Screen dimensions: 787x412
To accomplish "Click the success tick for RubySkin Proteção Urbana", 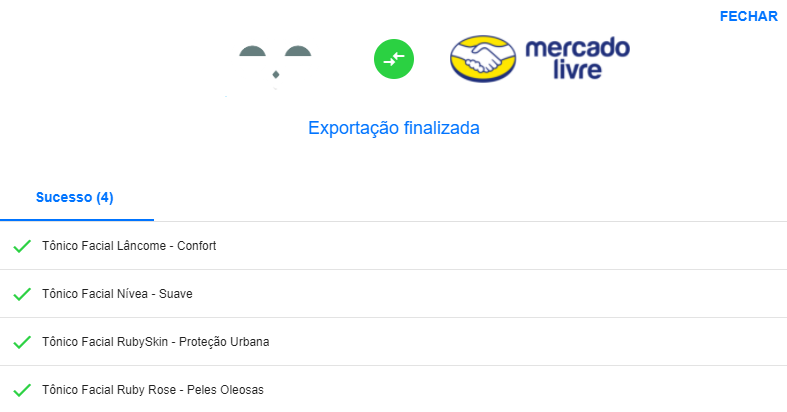I will click(22, 342).
